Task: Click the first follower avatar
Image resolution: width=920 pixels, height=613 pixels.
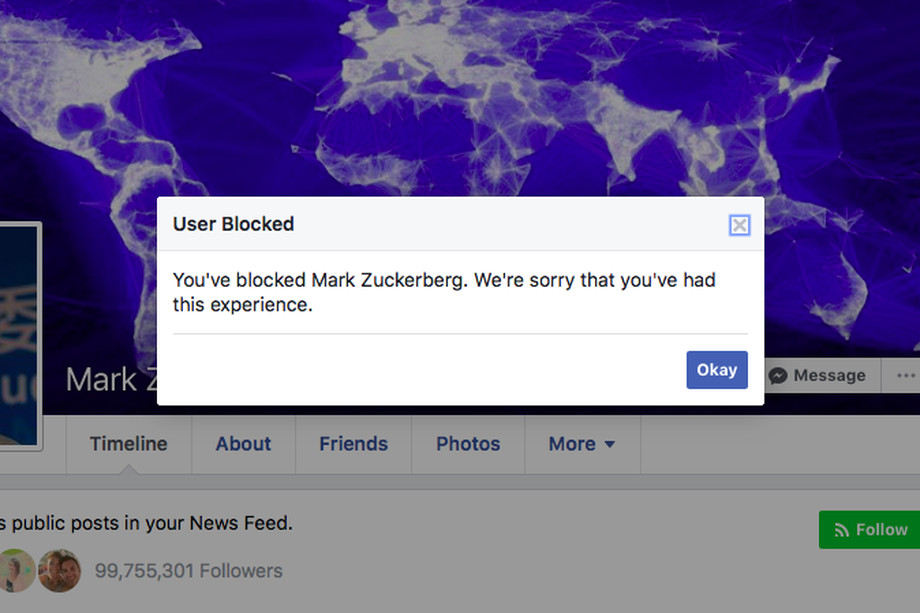Action: 16,570
